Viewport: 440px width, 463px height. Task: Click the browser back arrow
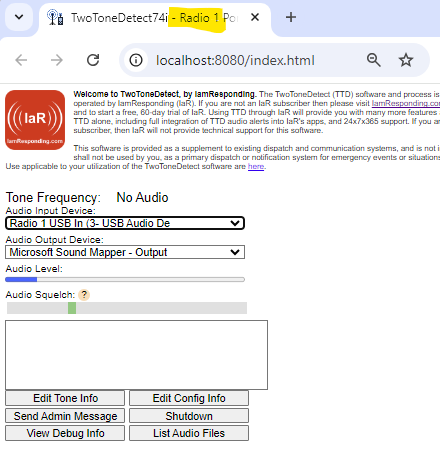click(21, 60)
